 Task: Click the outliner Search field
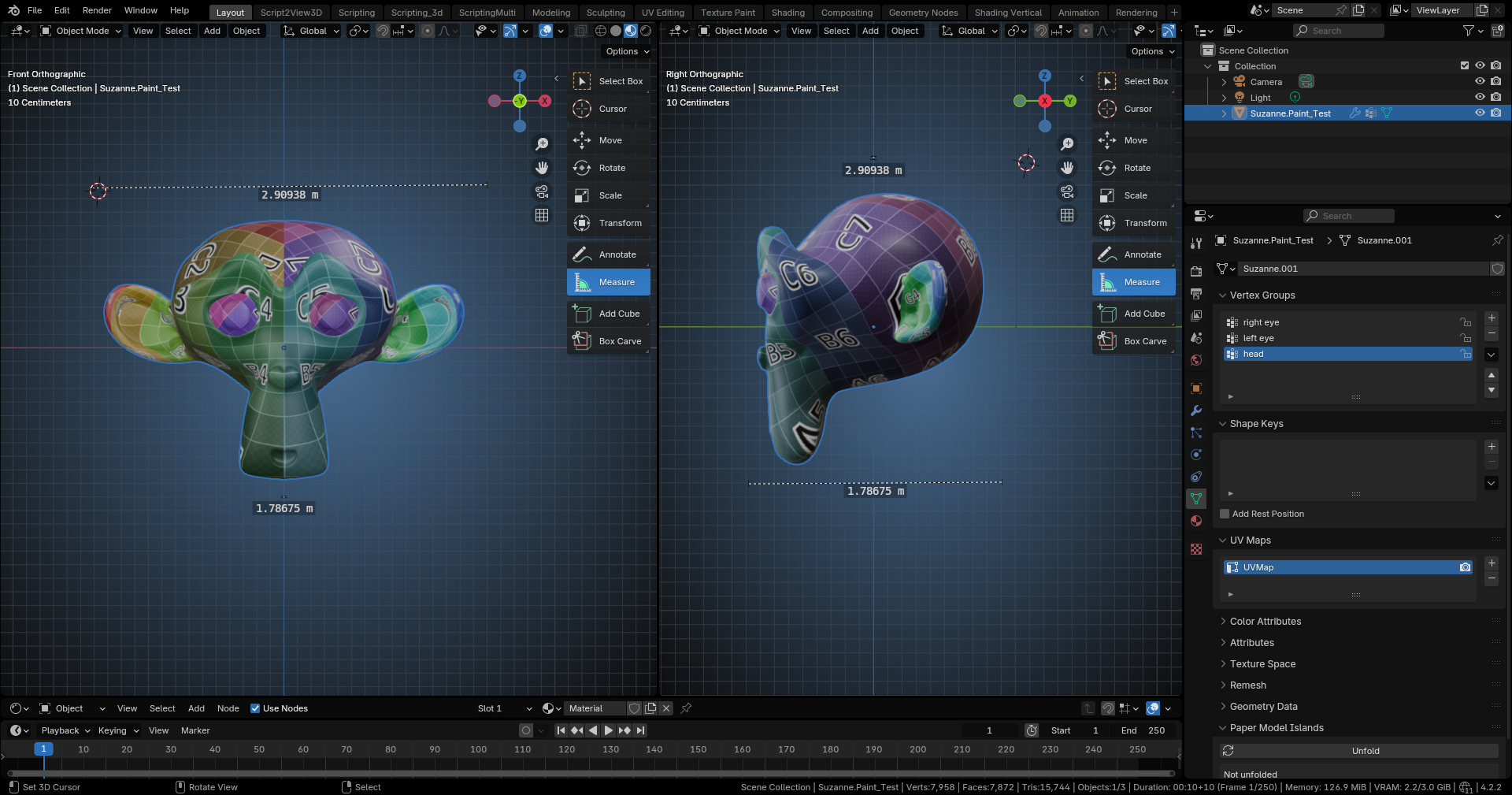click(x=1338, y=31)
